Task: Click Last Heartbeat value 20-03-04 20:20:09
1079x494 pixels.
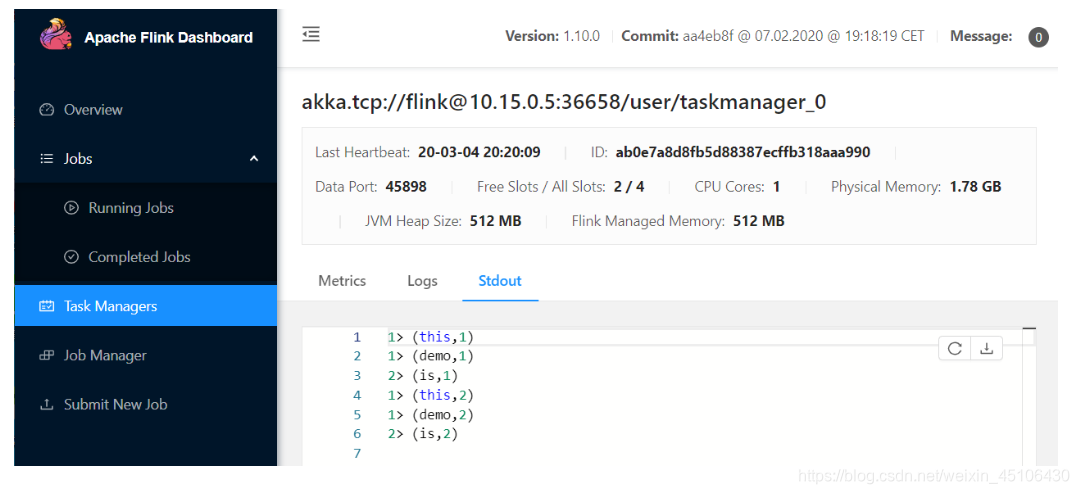Action: coord(479,152)
